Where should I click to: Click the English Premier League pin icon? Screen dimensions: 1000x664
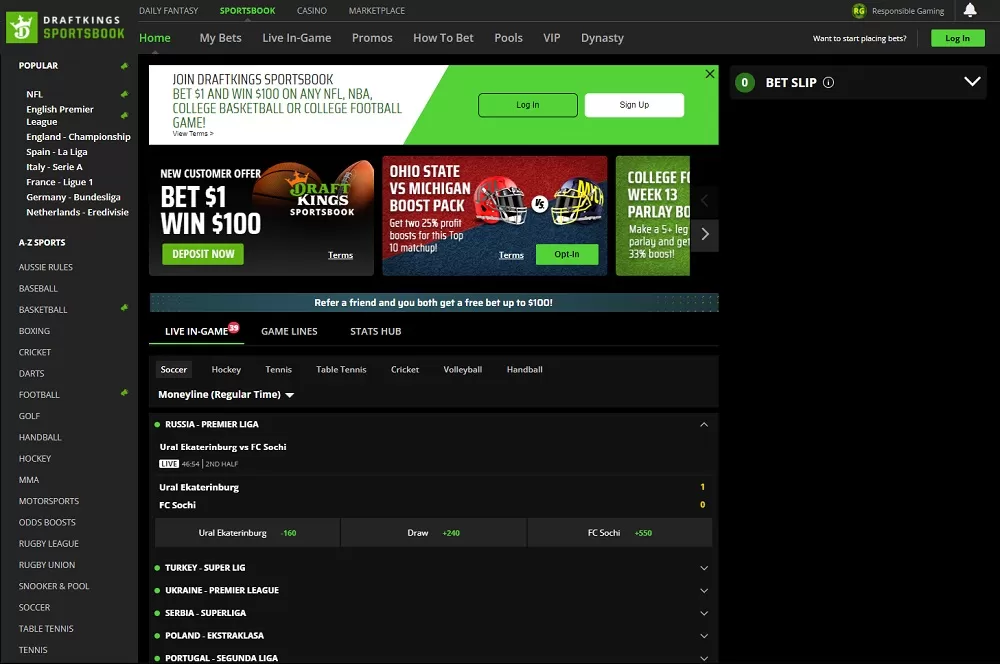(124, 115)
